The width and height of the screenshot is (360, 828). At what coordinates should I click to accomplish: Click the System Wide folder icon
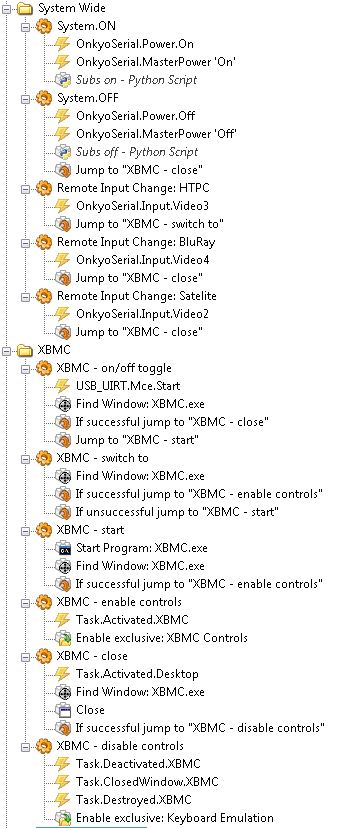coord(25,8)
